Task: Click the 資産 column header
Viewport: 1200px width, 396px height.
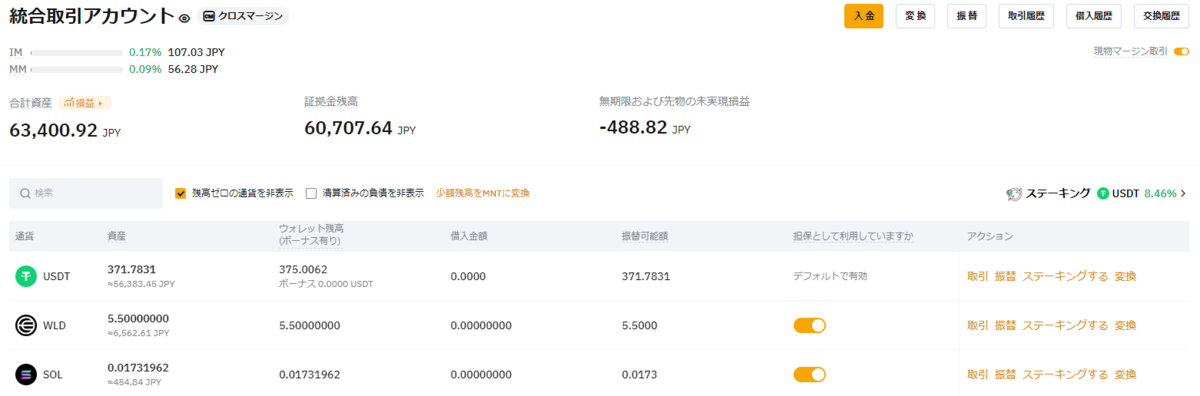Action: (118, 236)
